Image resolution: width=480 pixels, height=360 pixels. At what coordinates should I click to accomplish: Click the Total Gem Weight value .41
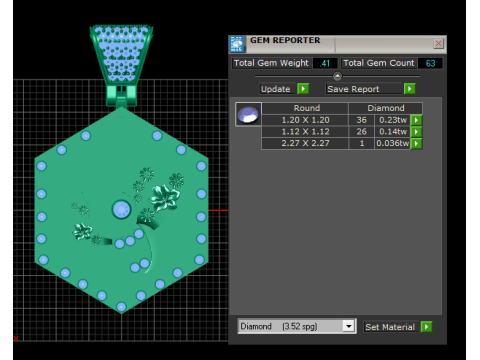pyautogui.click(x=325, y=63)
